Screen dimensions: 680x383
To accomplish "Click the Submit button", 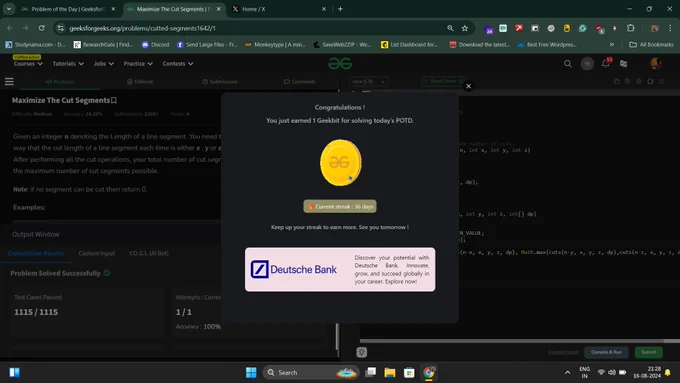I will (x=649, y=352).
